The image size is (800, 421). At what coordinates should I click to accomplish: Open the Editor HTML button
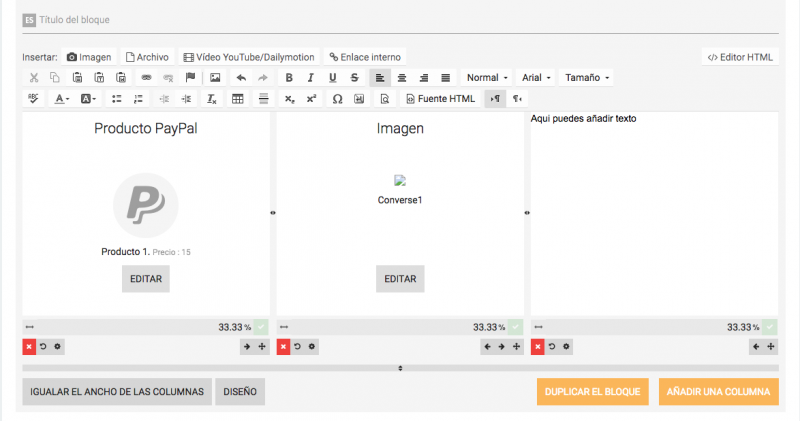pyautogui.click(x=740, y=57)
